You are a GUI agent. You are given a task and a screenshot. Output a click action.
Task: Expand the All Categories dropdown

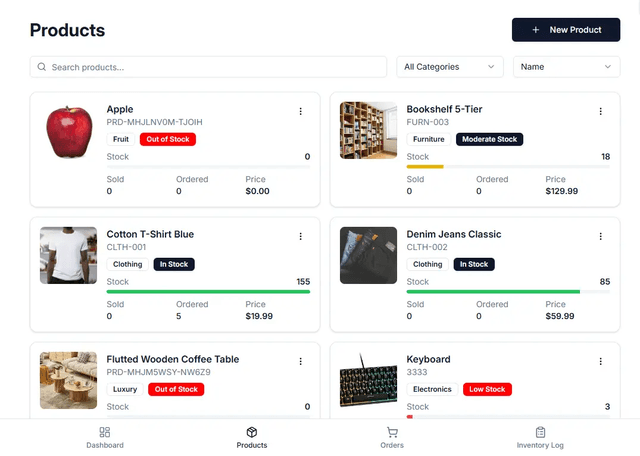pyautogui.click(x=450, y=67)
